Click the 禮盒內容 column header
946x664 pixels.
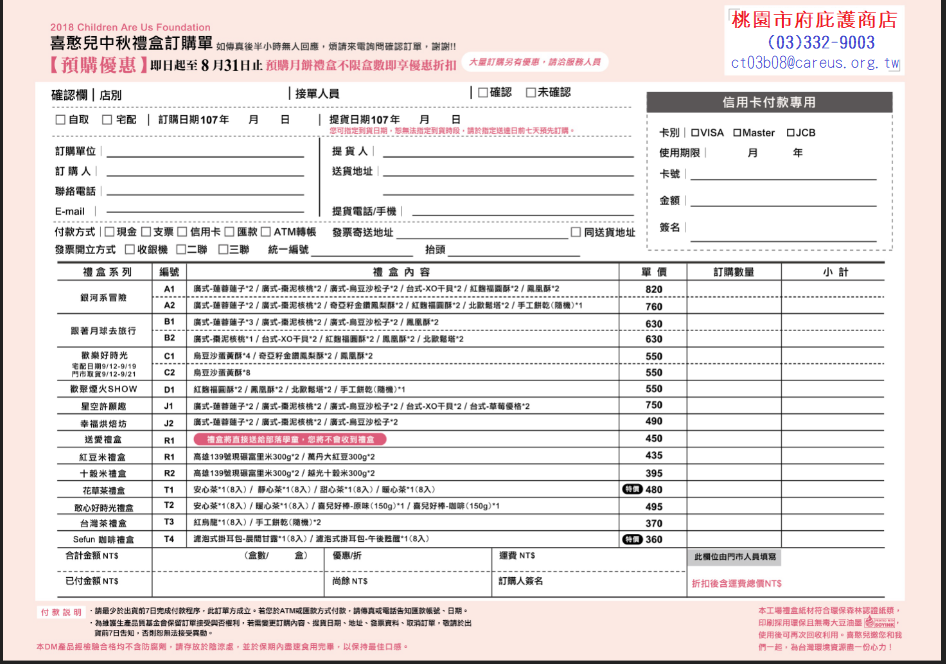pyautogui.click(x=402, y=272)
